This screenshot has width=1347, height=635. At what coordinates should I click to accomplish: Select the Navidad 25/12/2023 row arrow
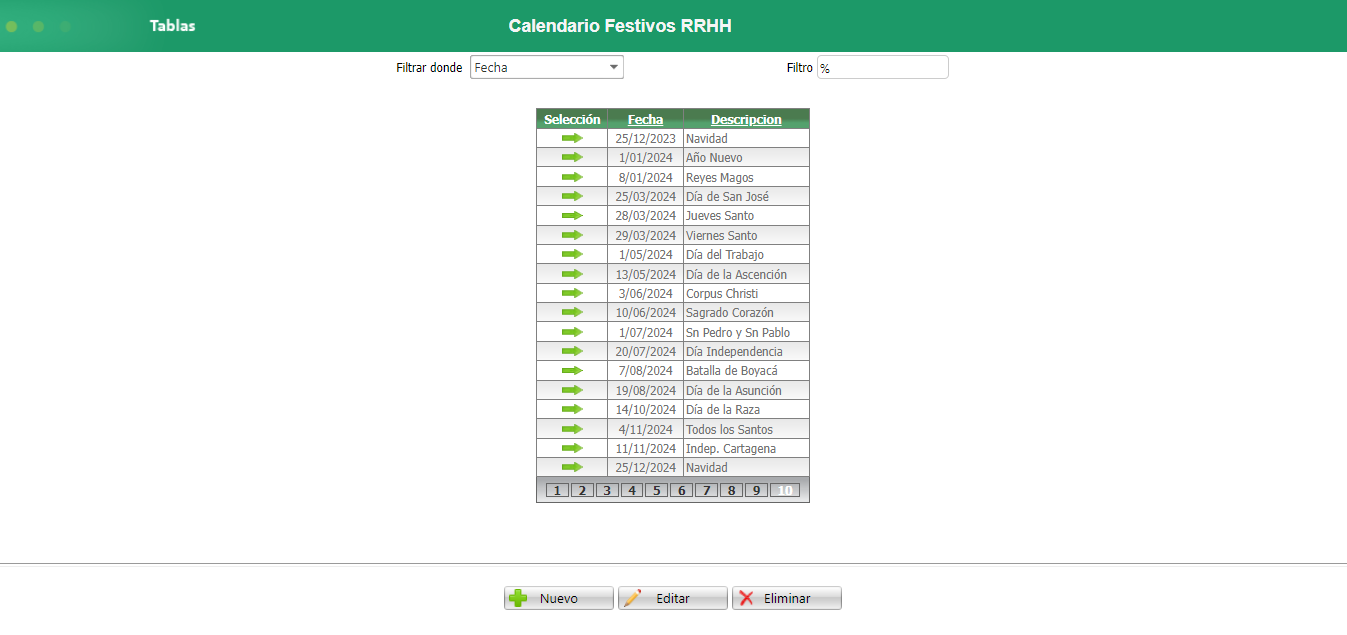[572, 138]
